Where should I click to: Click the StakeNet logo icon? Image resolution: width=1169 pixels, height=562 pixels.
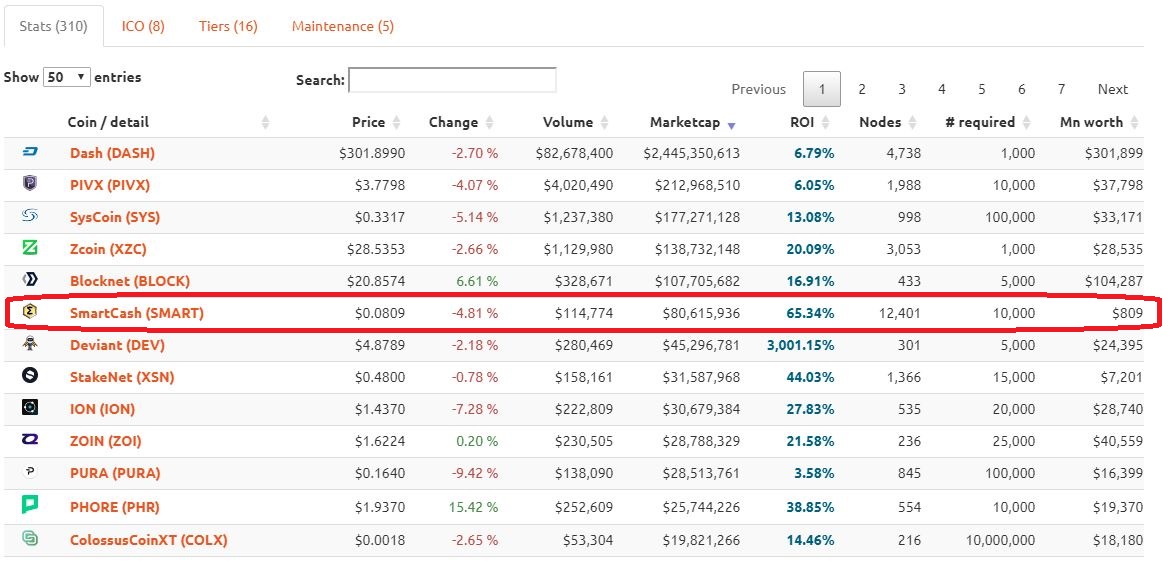[31, 376]
